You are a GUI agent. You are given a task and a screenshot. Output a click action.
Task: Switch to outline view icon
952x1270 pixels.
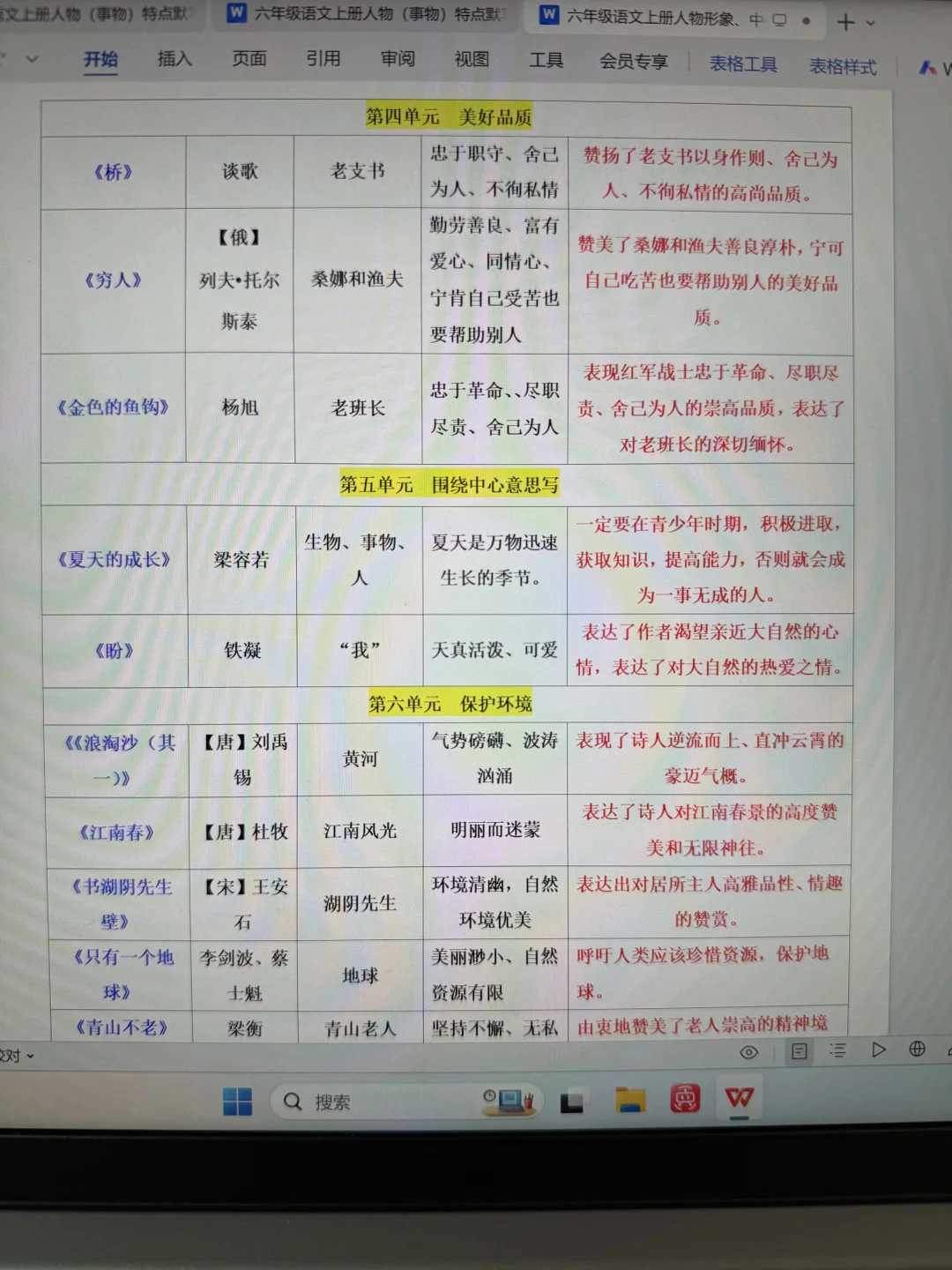click(837, 1050)
